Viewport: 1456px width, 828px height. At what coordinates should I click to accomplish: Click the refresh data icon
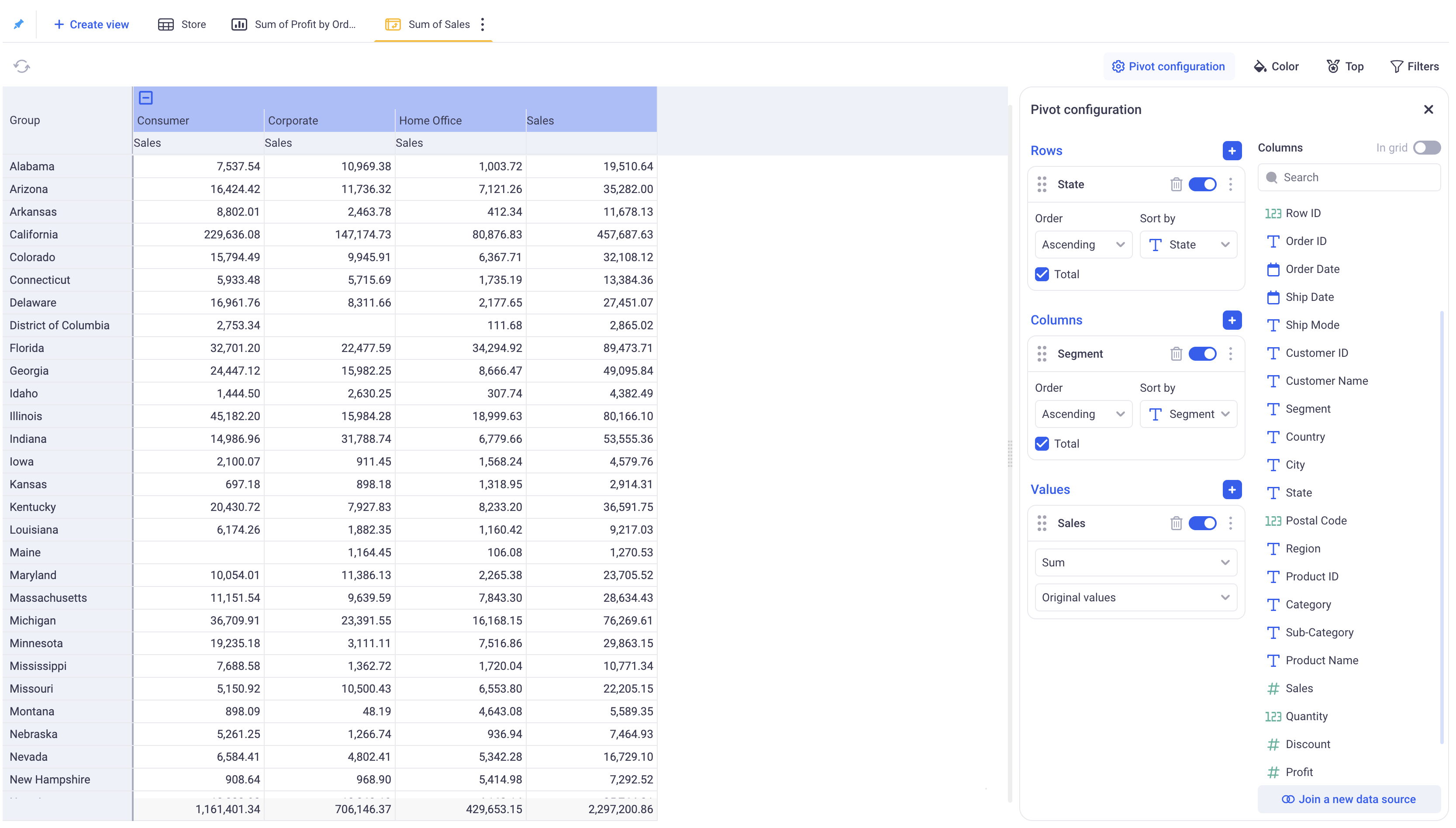tap(21, 66)
